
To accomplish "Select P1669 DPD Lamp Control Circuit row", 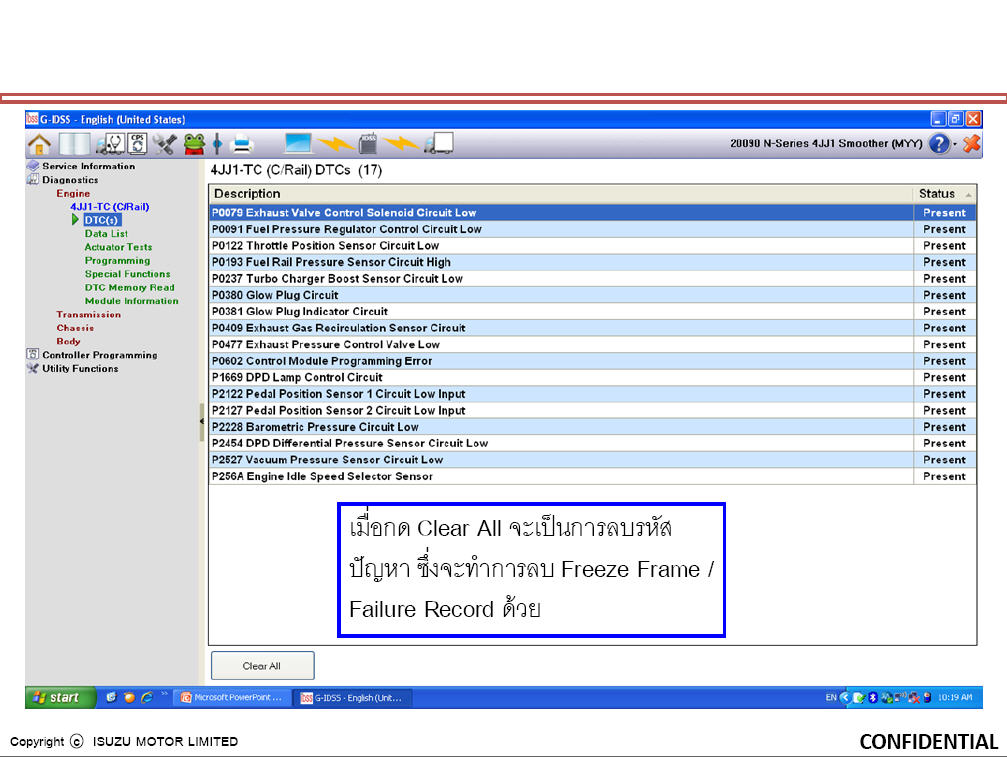I will tap(592, 378).
